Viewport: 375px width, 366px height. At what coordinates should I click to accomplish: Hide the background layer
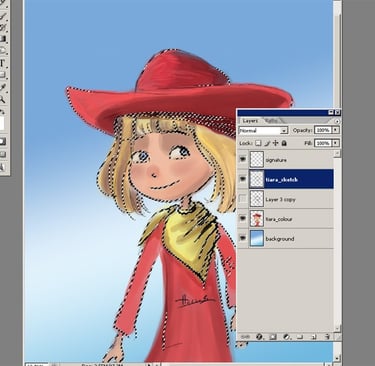point(243,238)
